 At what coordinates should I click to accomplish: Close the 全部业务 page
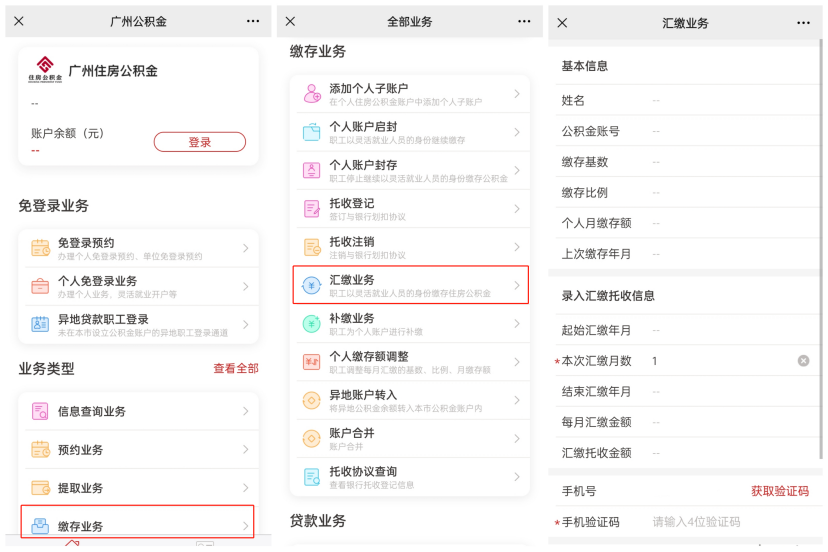click(290, 21)
